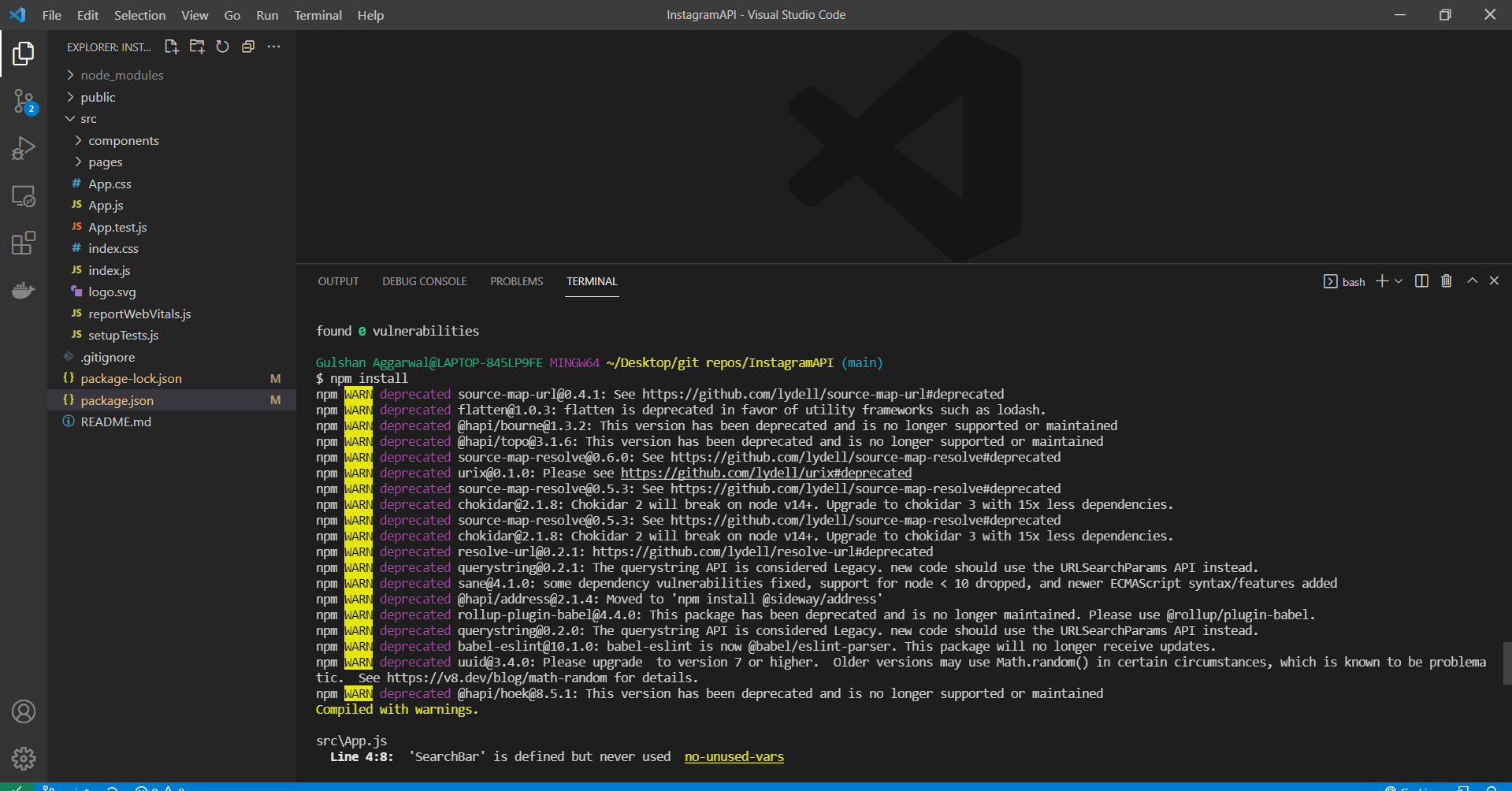Viewport: 1512px width, 791px height.
Task: Click the VS Code logo in title bar
Action: click(x=17, y=15)
